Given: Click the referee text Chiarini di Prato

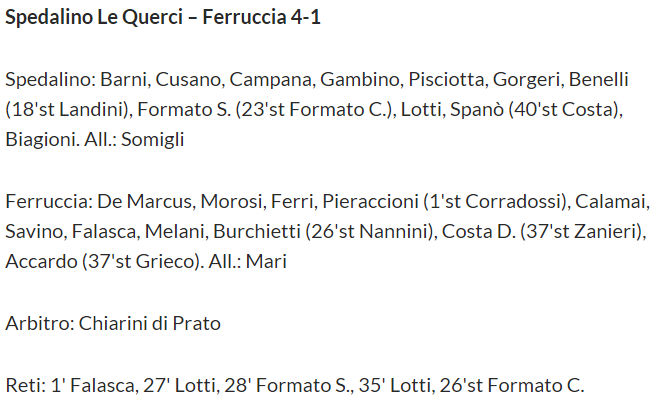Looking at the screenshot, I should click(x=150, y=324).
